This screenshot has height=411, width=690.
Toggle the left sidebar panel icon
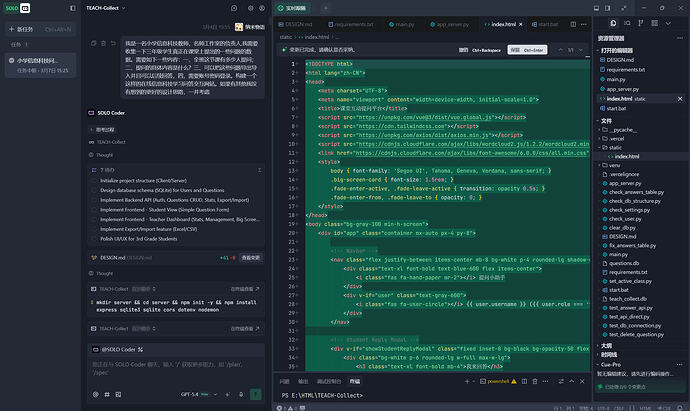coord(73,8)
